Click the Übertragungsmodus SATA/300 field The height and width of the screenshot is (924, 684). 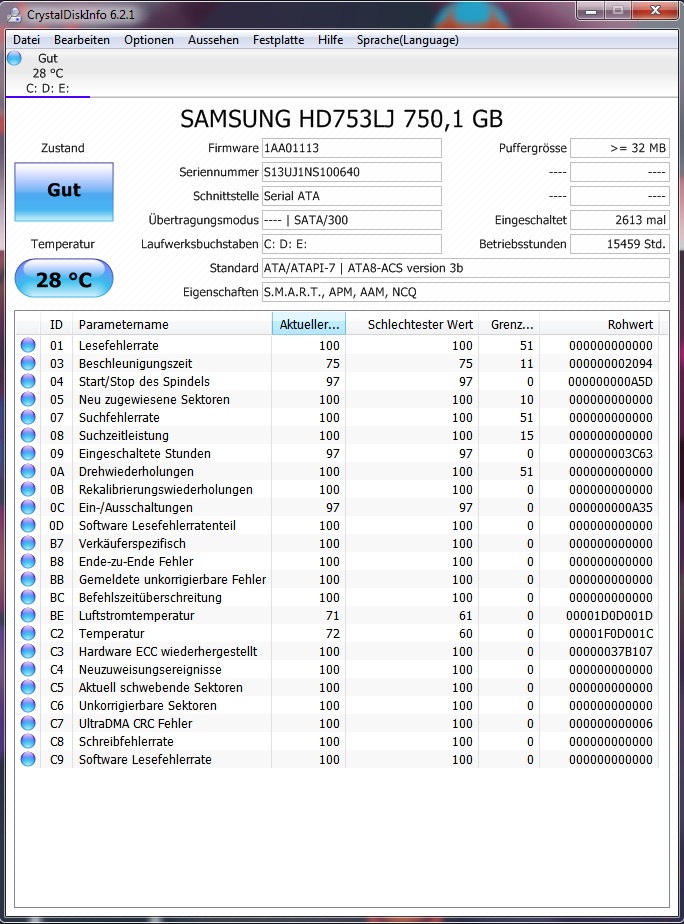click(352, 220)
